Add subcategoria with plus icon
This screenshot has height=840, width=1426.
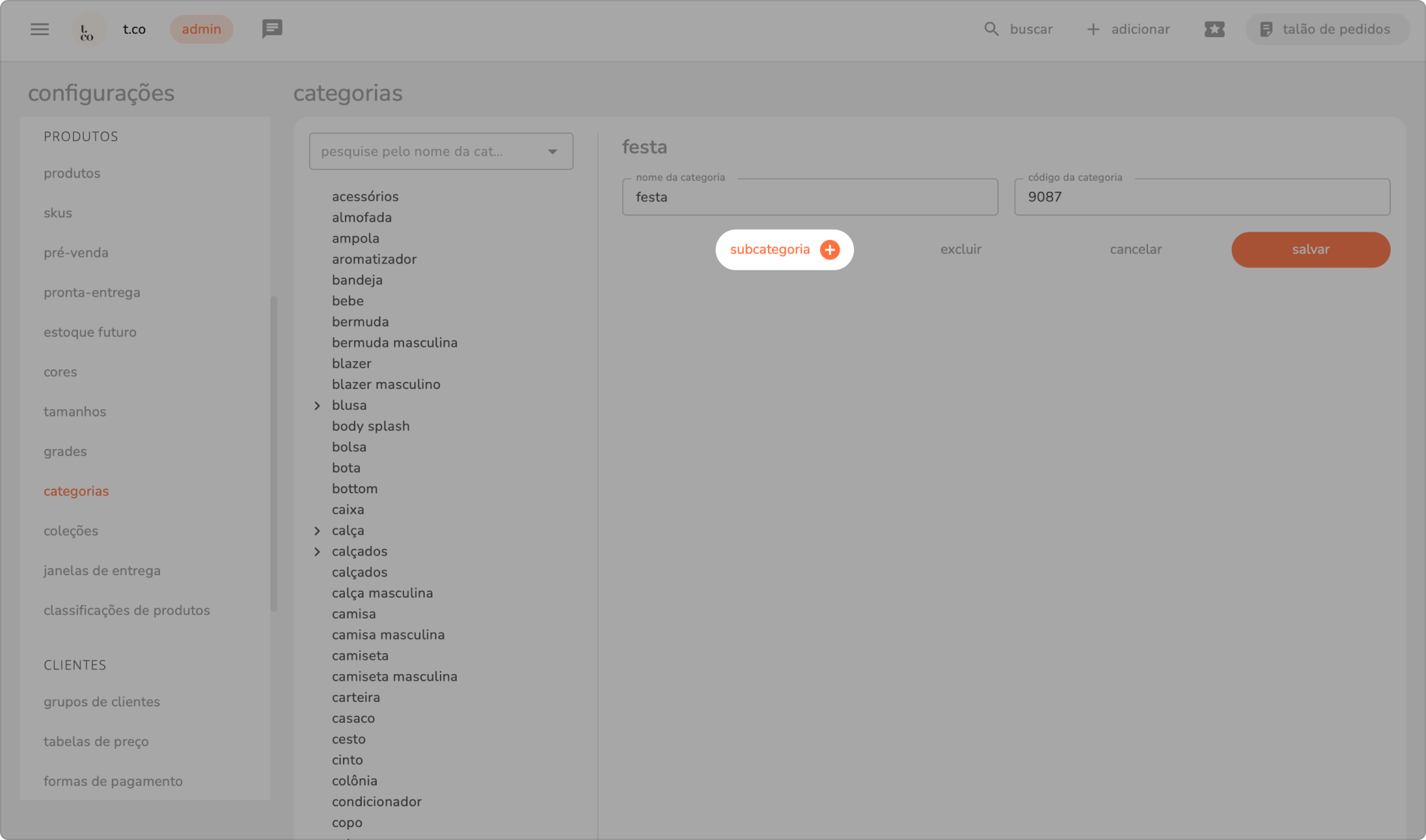tap(830, 250)
